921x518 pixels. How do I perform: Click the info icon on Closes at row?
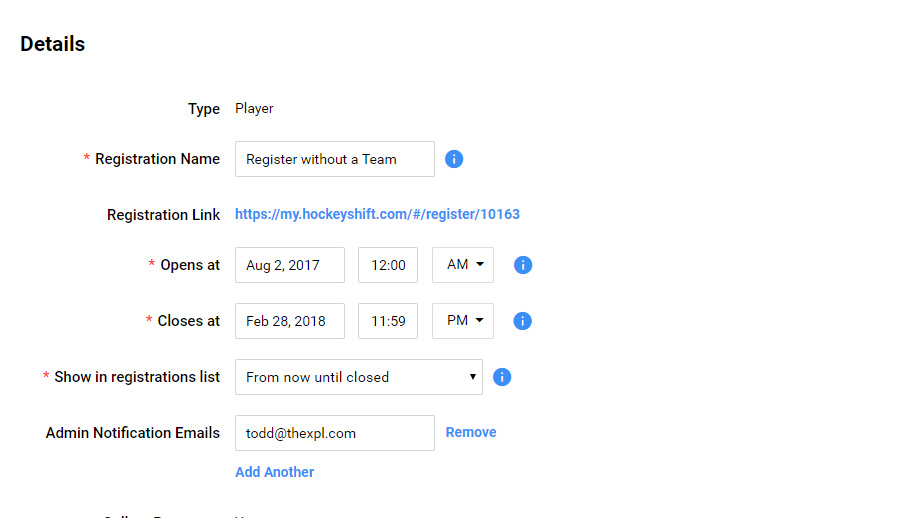click(x=522, y=321)
